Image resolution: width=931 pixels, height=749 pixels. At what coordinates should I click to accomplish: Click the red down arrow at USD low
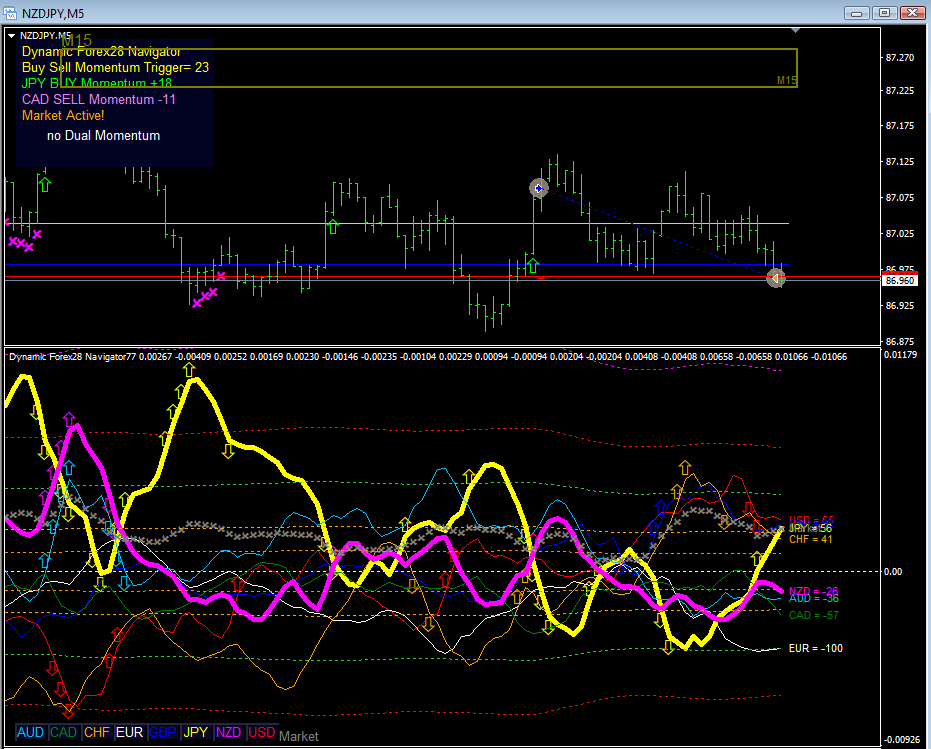[x=69, y=709]
